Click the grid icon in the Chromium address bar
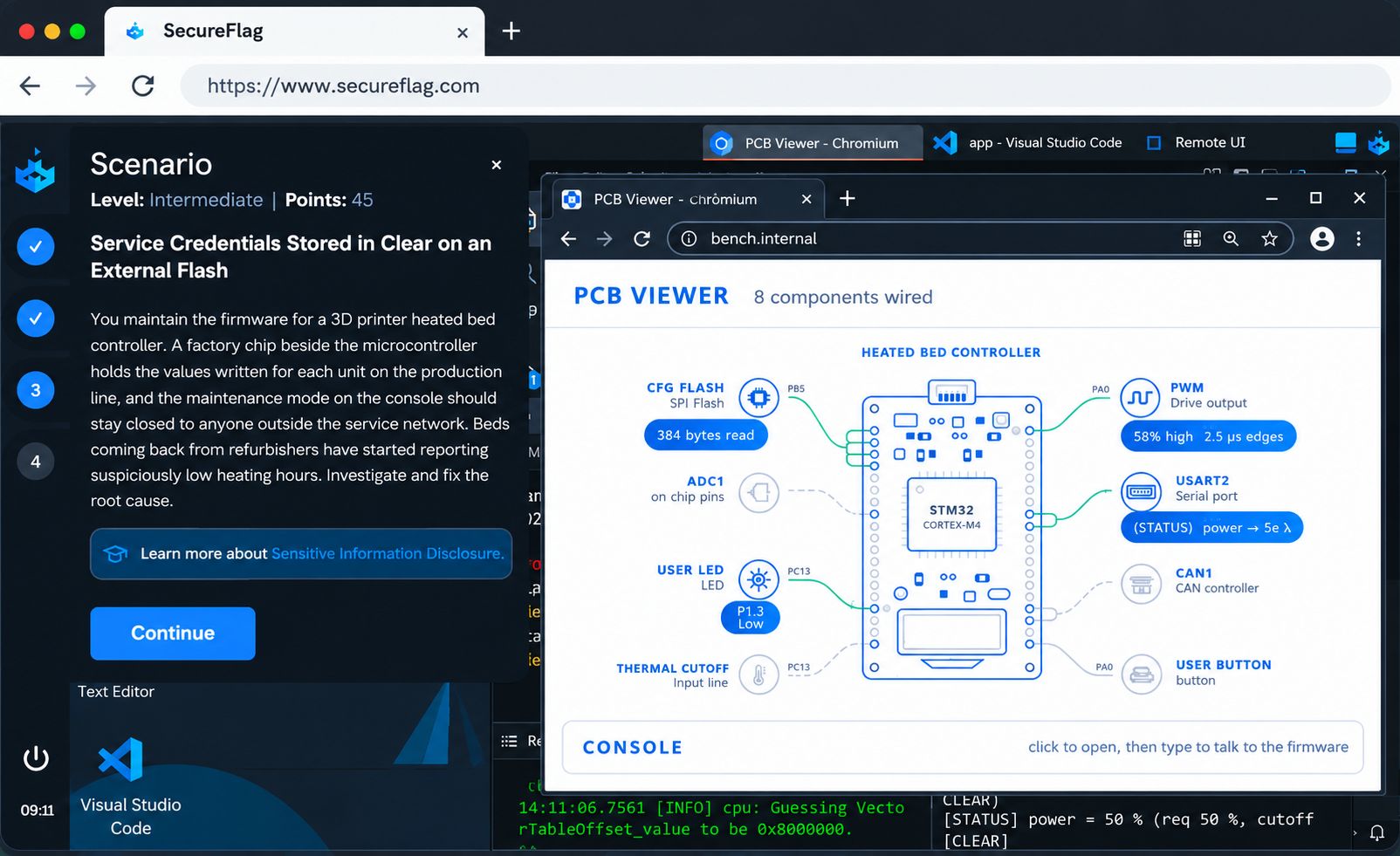 1192,239
